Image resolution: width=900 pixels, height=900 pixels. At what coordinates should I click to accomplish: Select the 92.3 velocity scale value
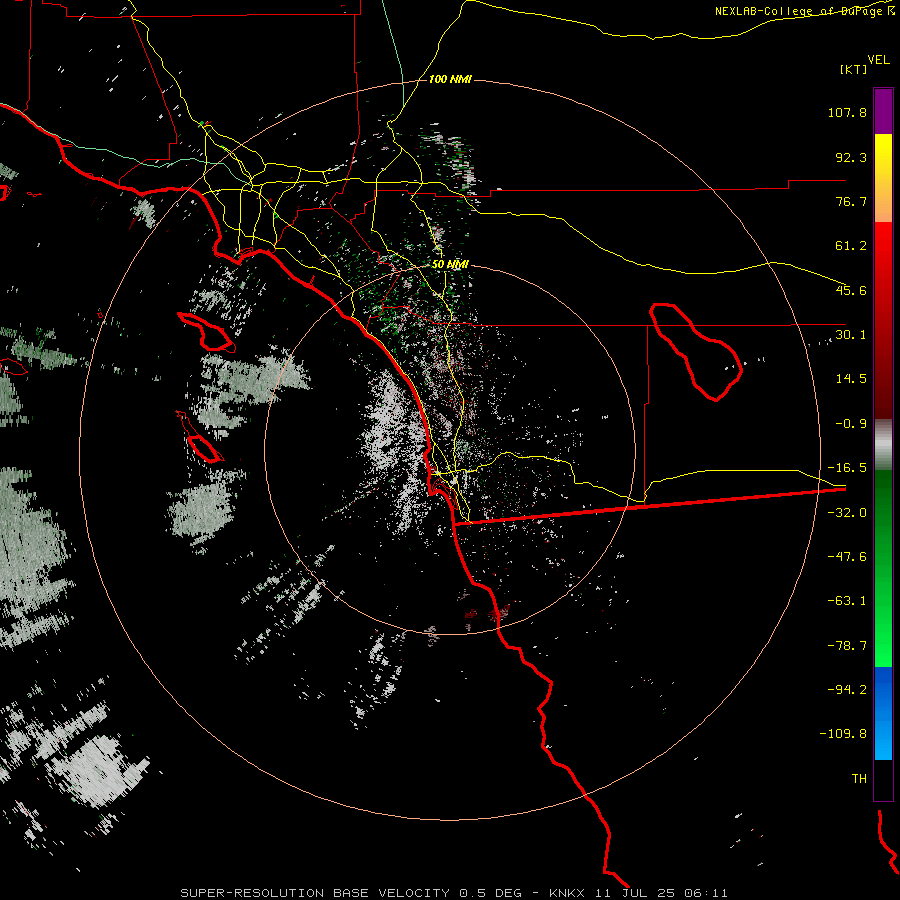coord(851,157)
